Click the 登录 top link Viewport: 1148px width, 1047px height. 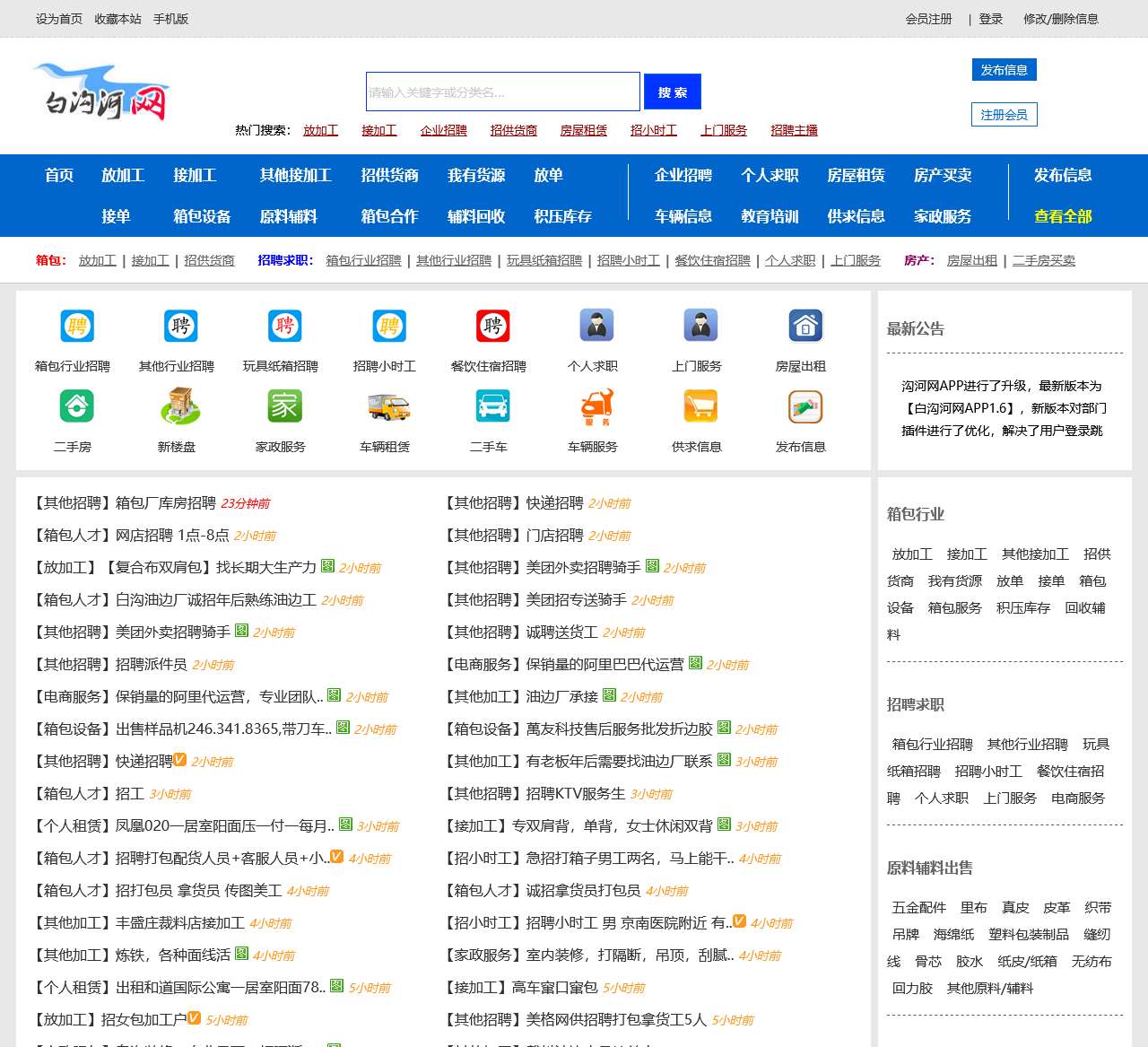991,19
